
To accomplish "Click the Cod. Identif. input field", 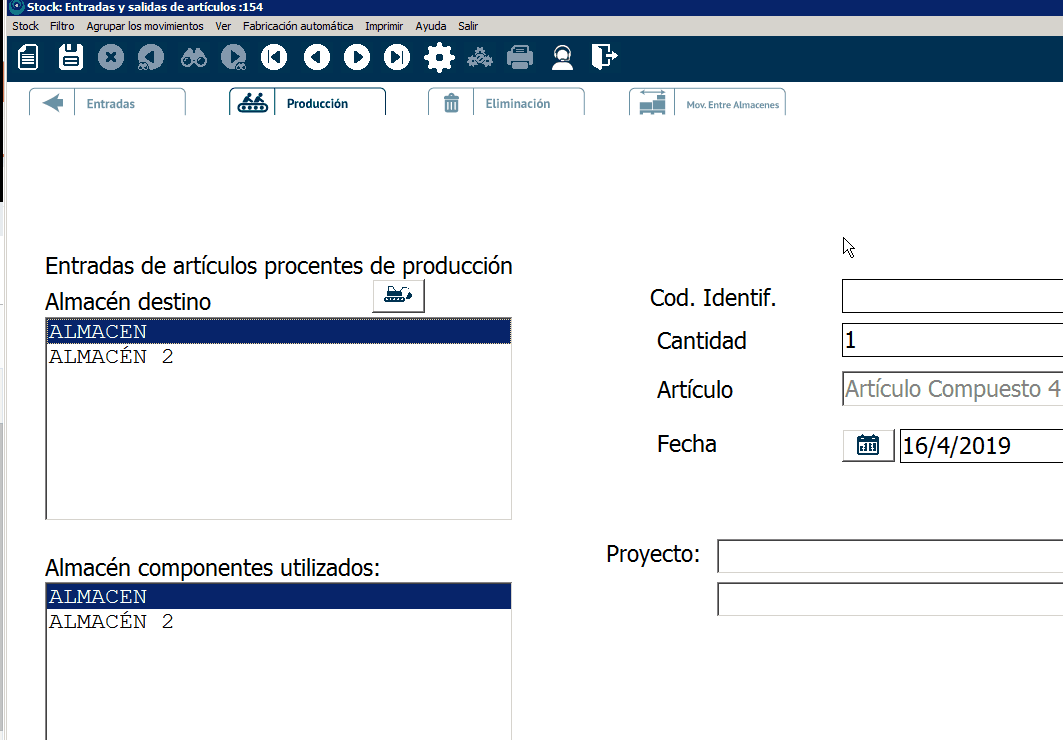I will point(951,297).
